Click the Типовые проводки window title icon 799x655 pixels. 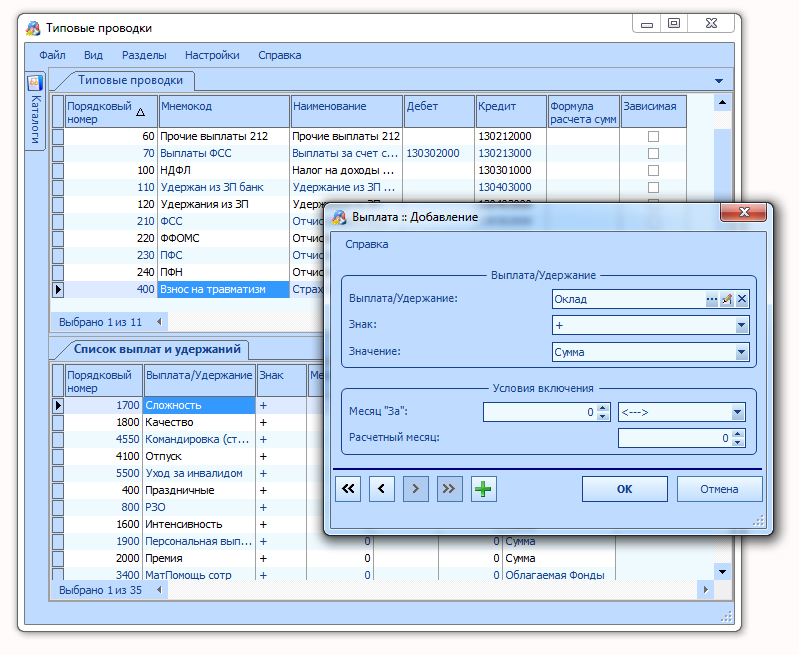[33, 28]
